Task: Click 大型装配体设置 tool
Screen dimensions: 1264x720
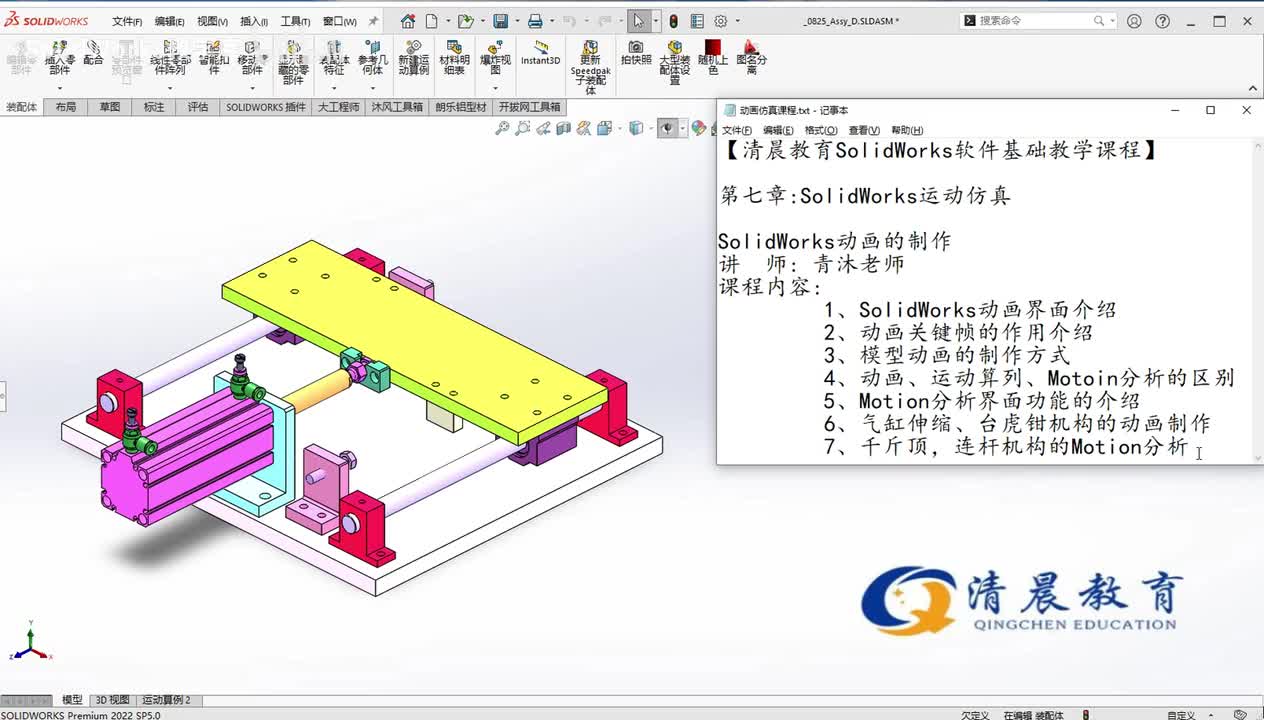Action: coord(675,62)
